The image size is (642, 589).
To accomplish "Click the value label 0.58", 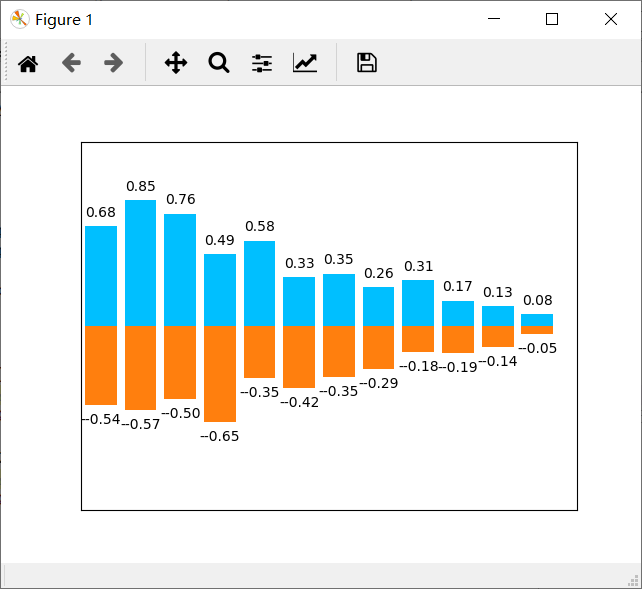I will pos(260,226).
